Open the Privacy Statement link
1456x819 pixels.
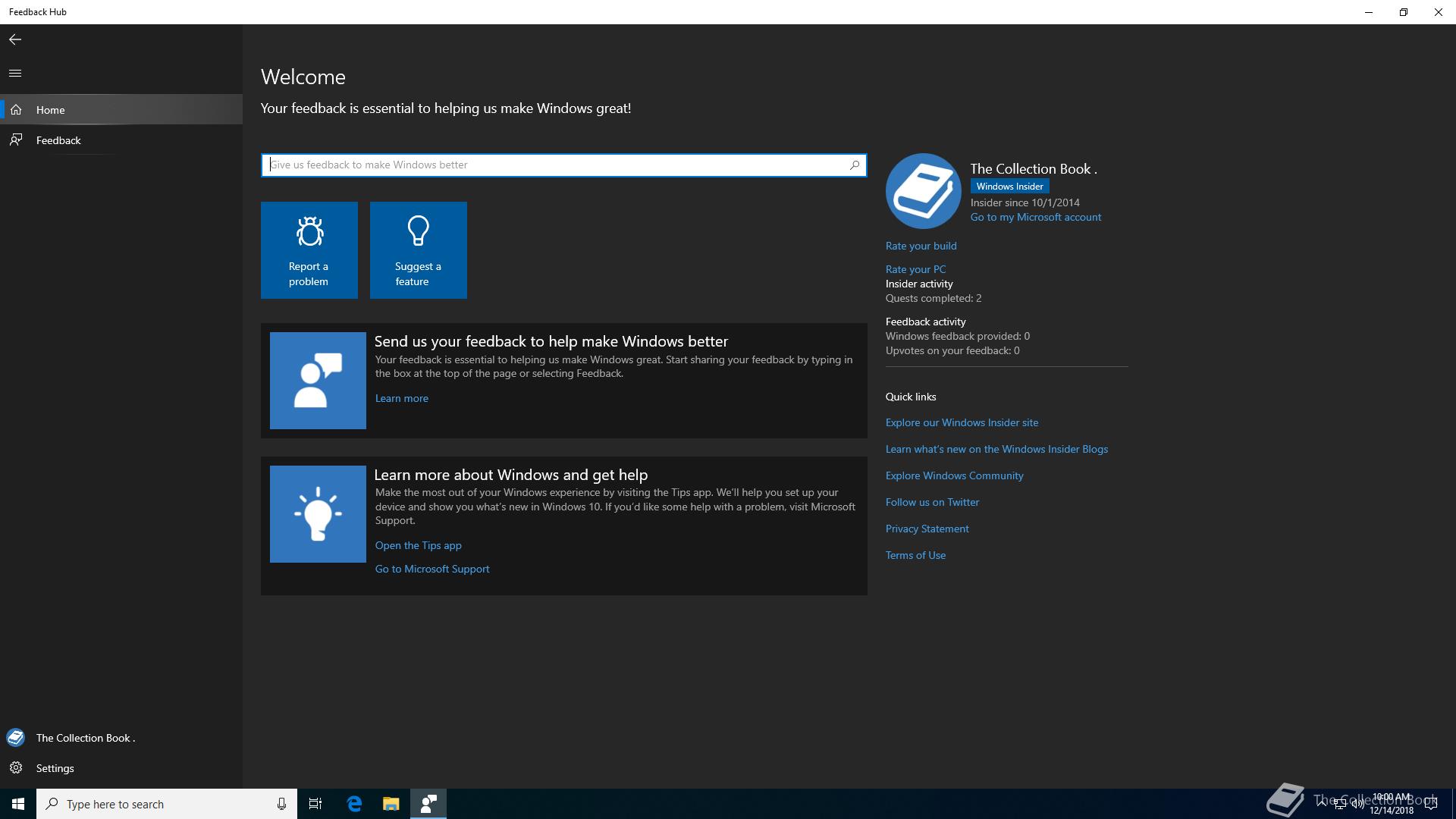tap(927, 529)
